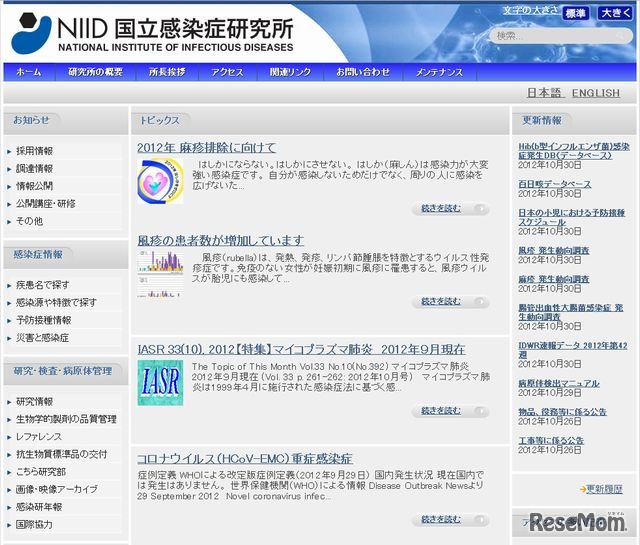Open IDWR速報データ 2012年第42週 link
Image resolution: width=640 pixels, height=545 pixels.
point(573,350)
